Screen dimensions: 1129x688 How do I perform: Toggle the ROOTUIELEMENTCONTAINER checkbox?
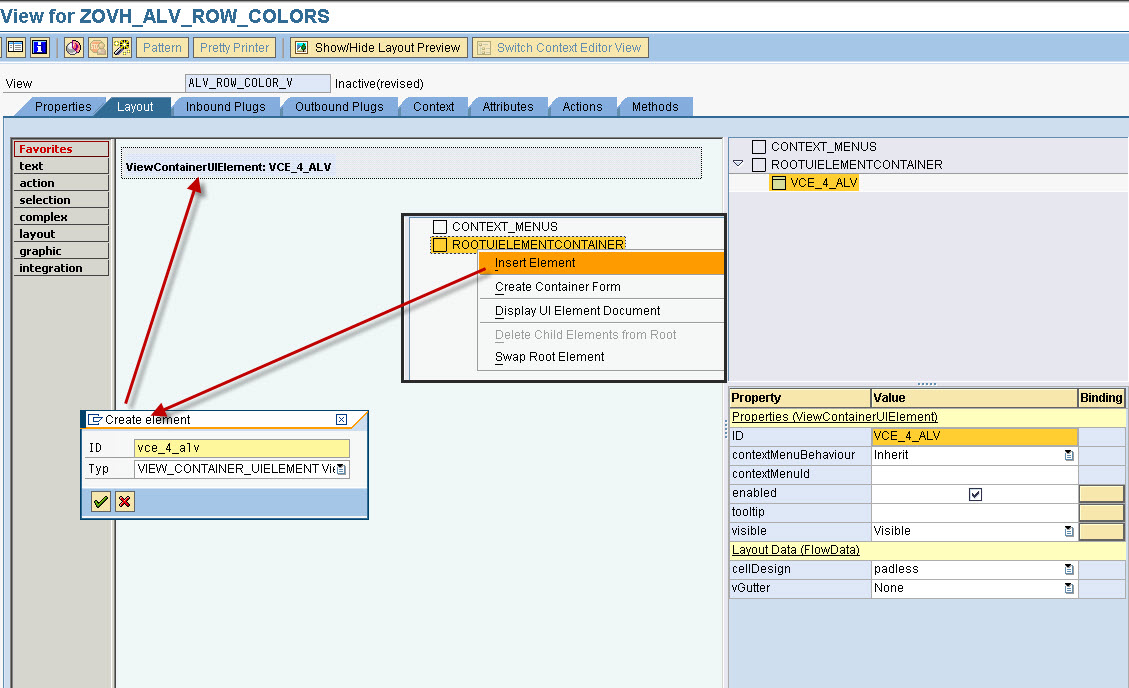[757, 164]
